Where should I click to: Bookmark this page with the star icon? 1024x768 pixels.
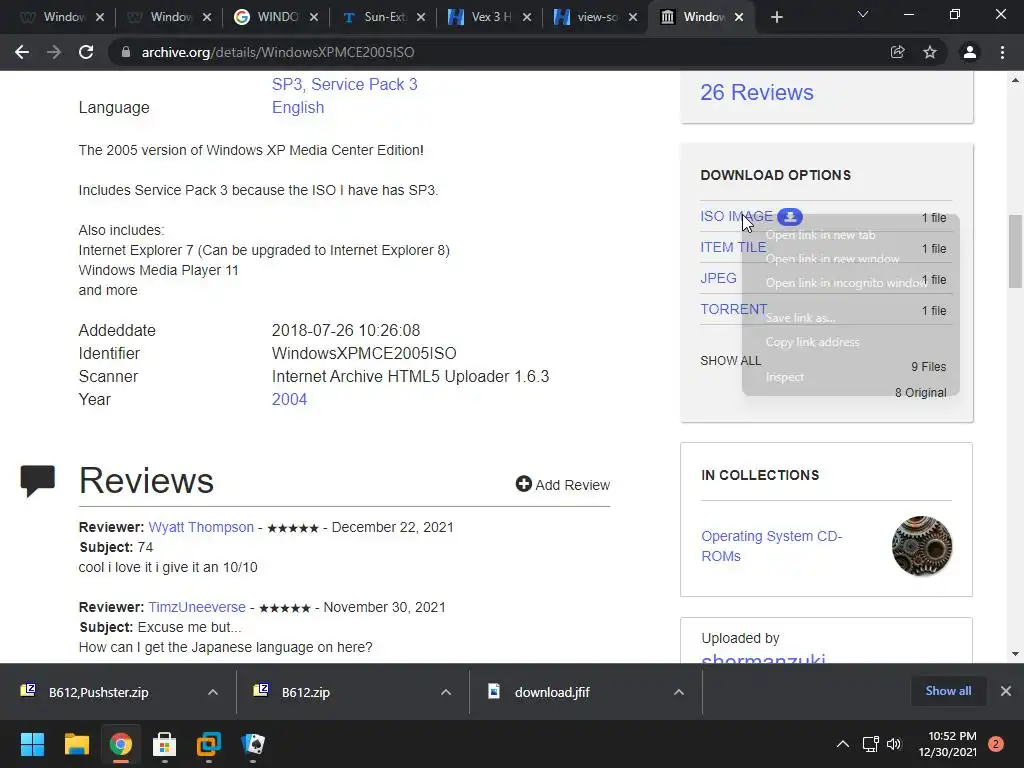point(930,52)
